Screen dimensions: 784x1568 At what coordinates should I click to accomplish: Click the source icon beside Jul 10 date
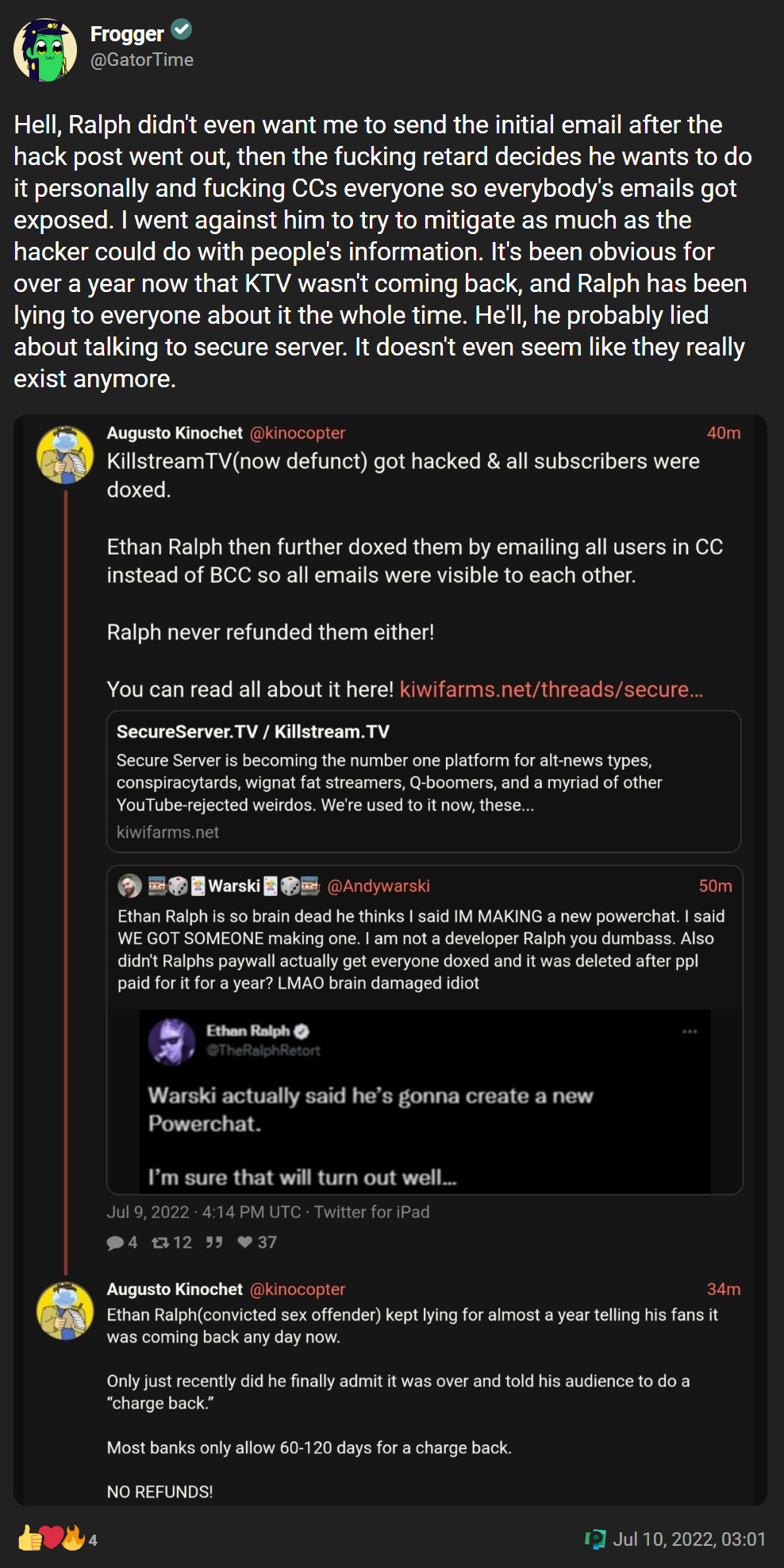[595, 1539]
